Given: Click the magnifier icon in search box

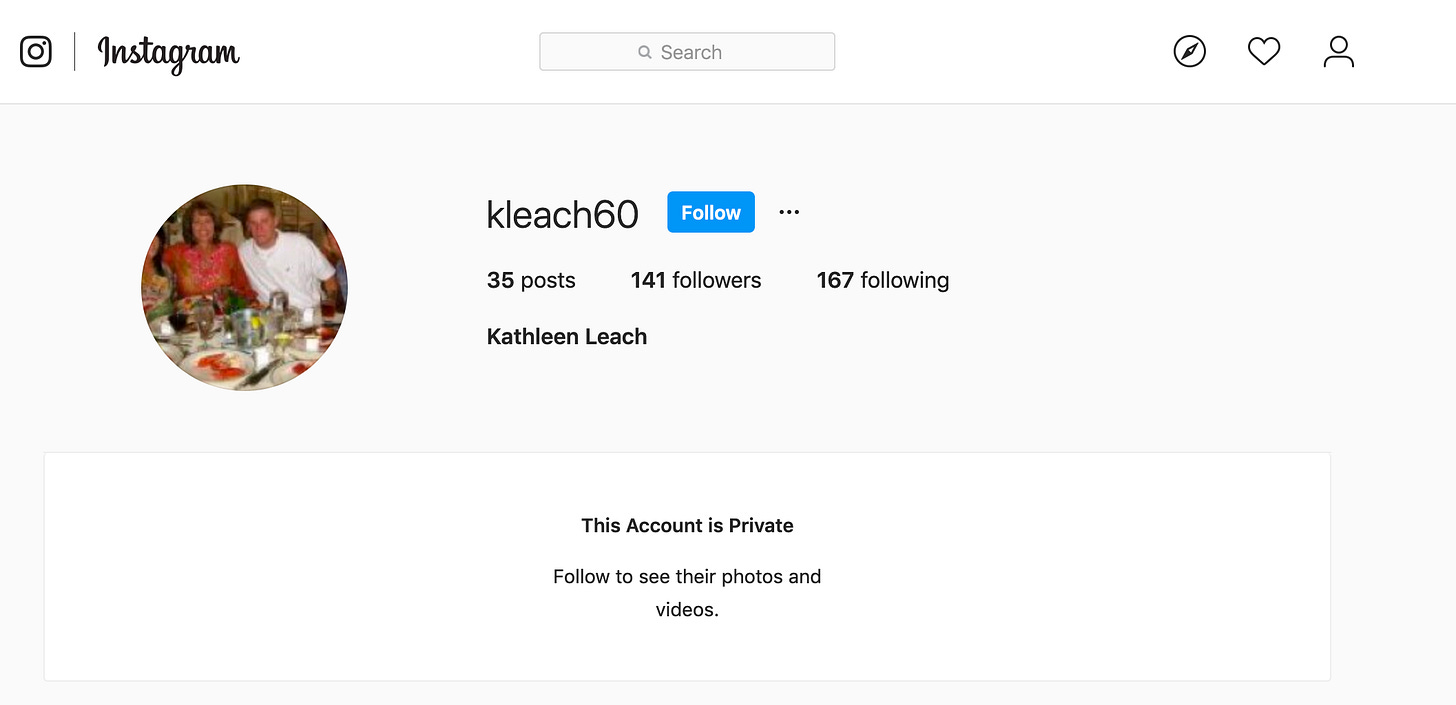Looking at the screenshot, I should click(645, 52).
